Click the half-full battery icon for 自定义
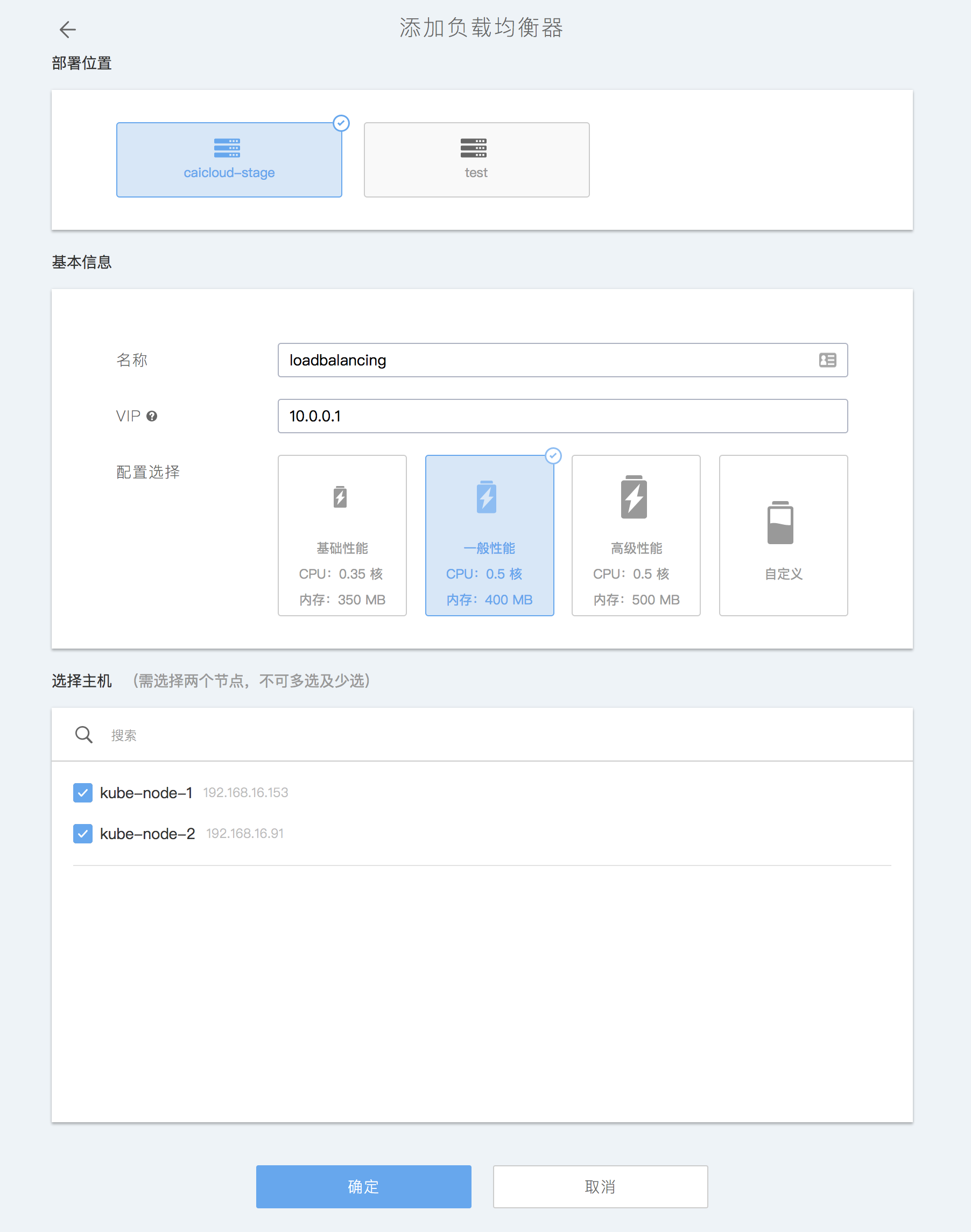 click(780, 523)
